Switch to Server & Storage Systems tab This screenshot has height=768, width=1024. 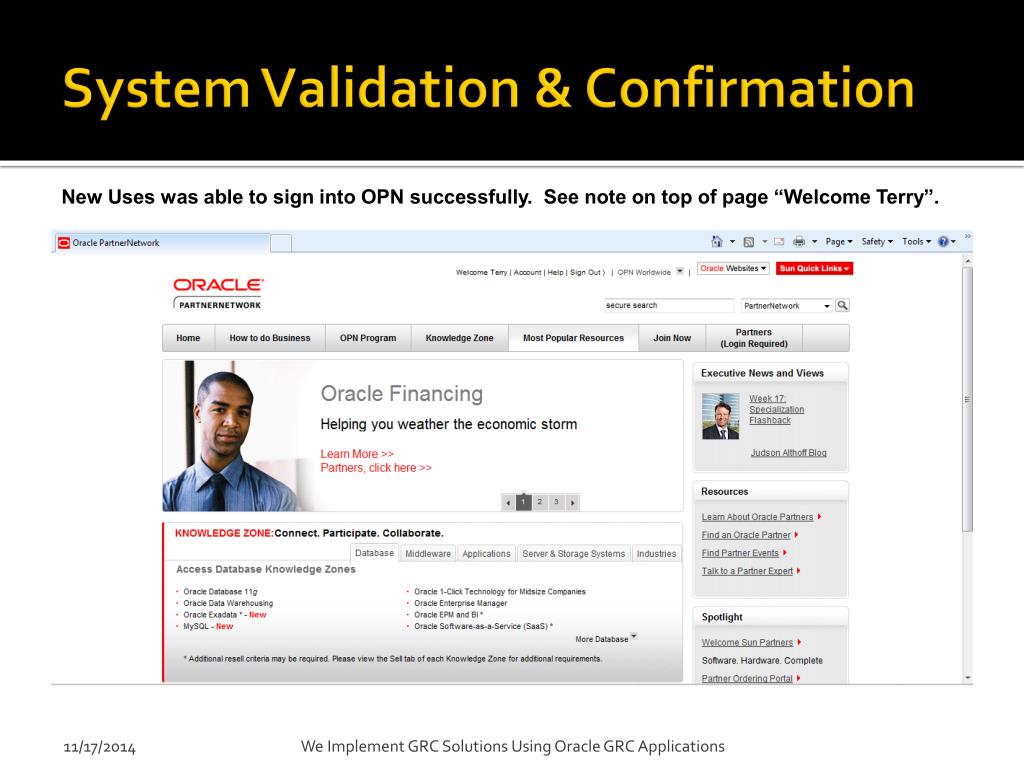click(x=573, y=553)
